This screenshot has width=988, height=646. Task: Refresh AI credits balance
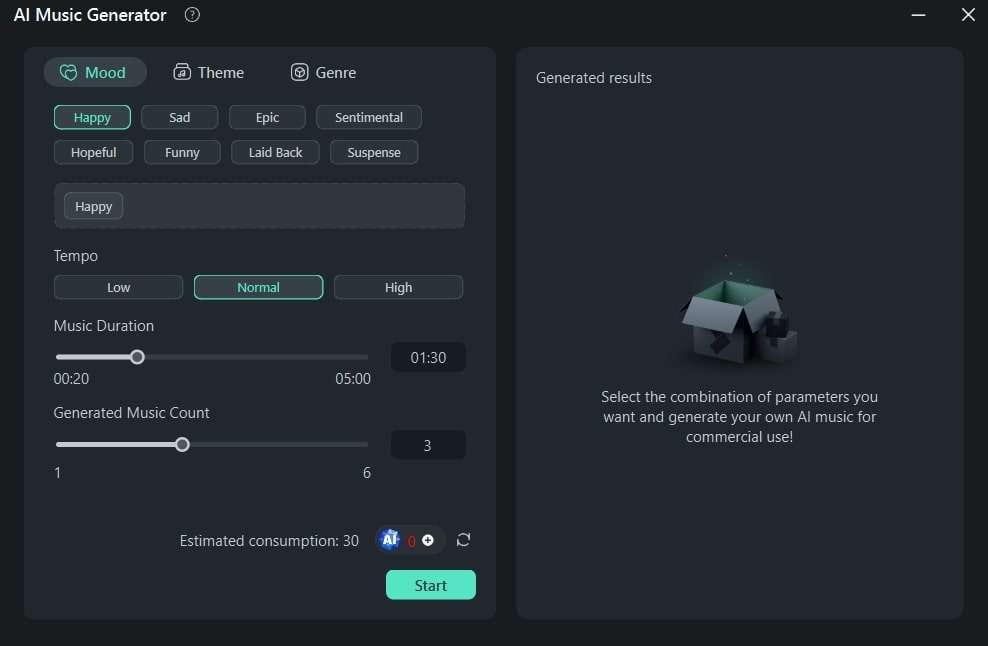pyautogui.click(x=463, y=539)
